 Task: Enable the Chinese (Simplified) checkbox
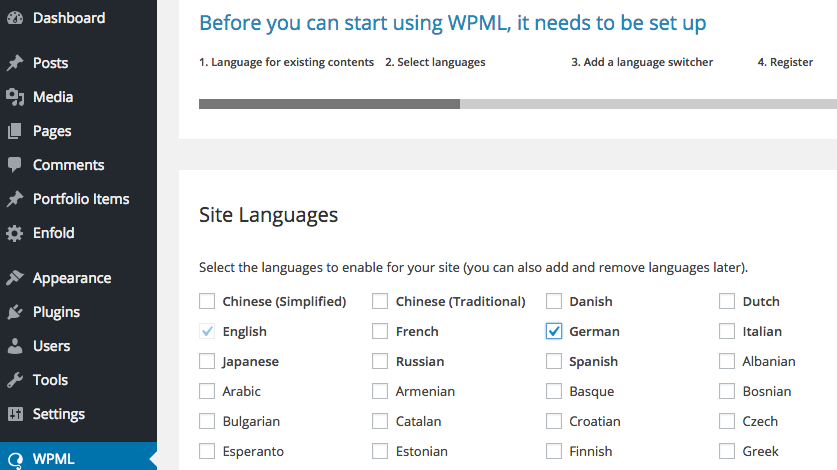point(207,301)
